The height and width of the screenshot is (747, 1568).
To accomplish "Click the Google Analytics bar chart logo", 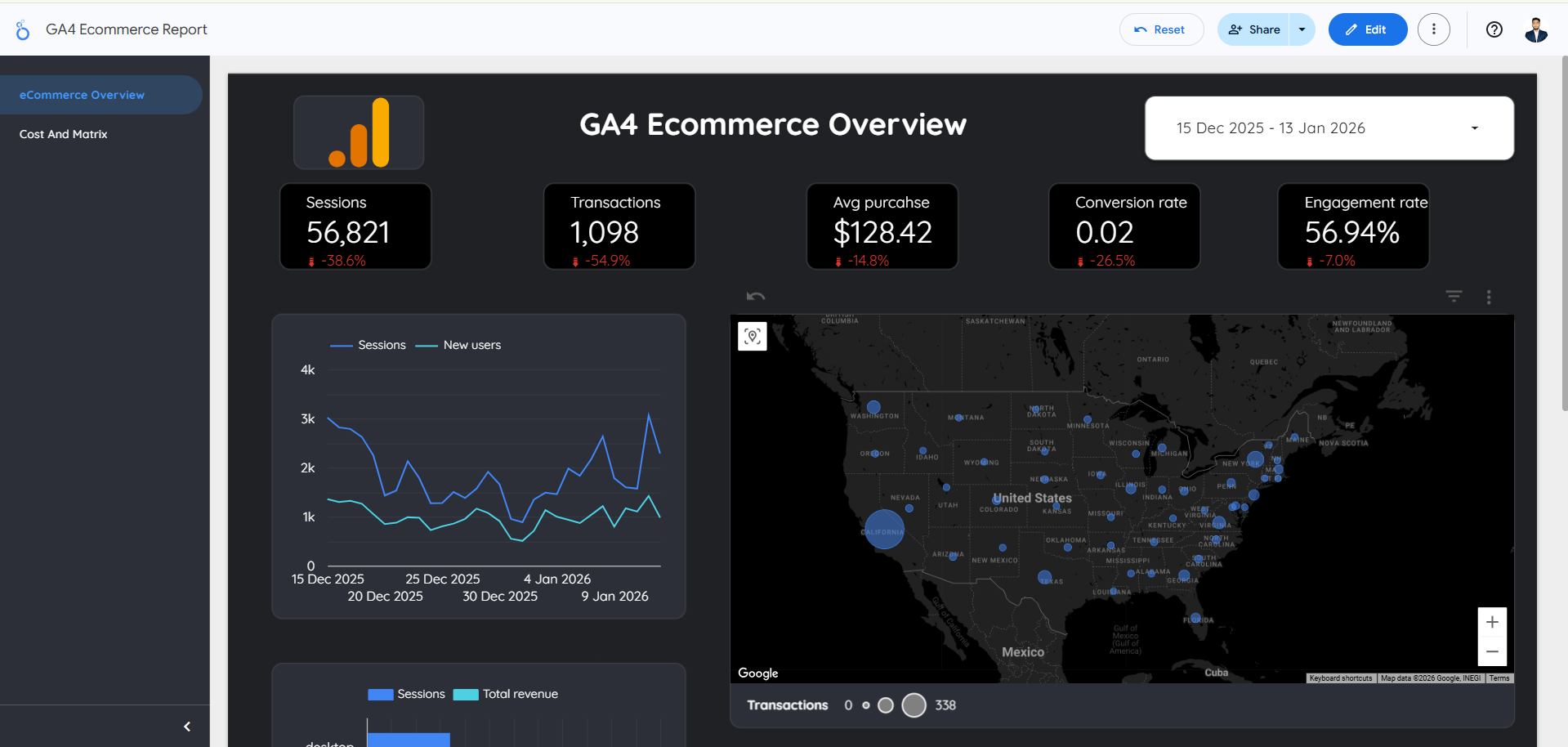I will [x=359, y=132].
